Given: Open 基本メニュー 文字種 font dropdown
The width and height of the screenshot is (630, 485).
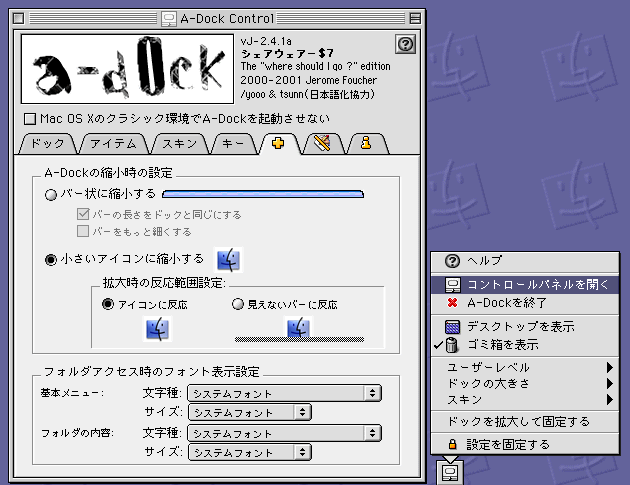Looking at the screenshot, I should click(284, 393).
